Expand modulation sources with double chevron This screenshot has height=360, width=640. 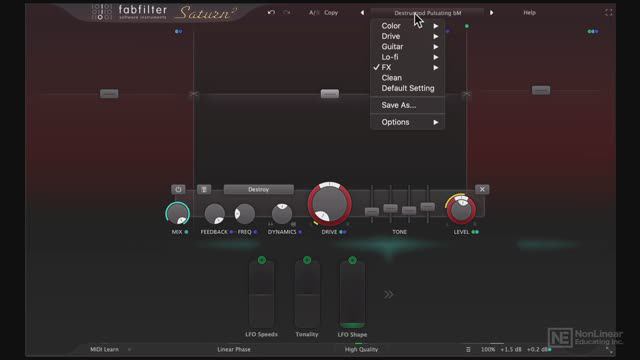[x=389, y=294]
